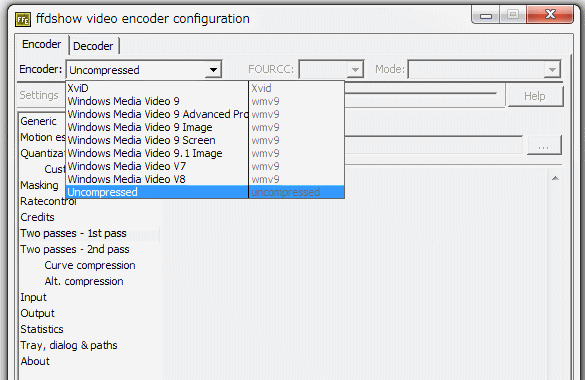Expand the FOURCC dropdown
Viewport: 585px width, 380px height.
[355, 69]
